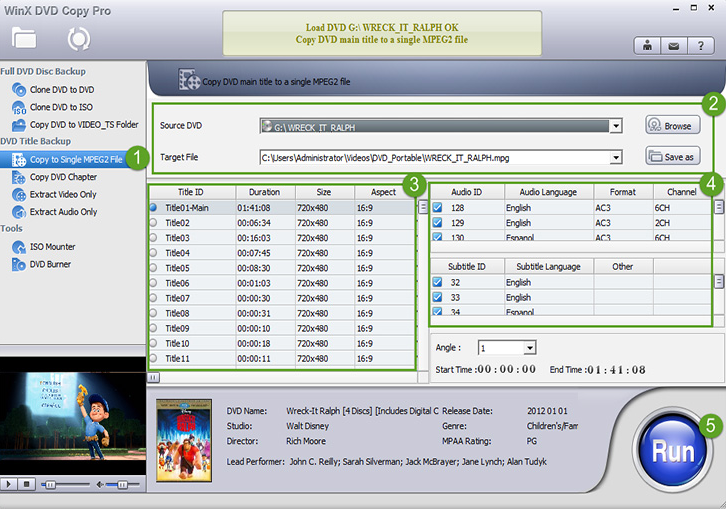Click the Audio Language column header
The width and height of the screenshot is (726, 509).
click(549, 192)
